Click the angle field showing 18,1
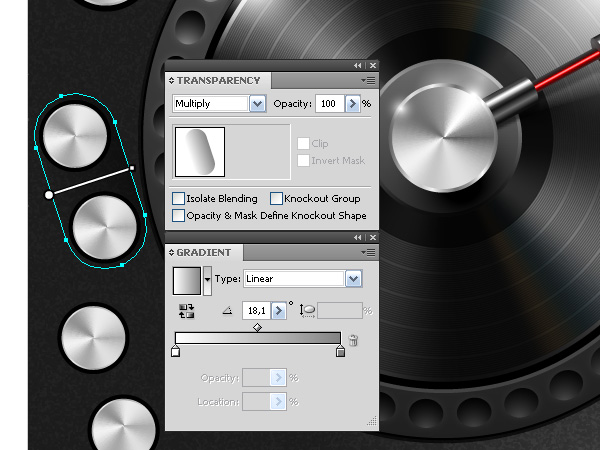The height and width of the screenshot is (450, 600). click(x=257, y=310)
